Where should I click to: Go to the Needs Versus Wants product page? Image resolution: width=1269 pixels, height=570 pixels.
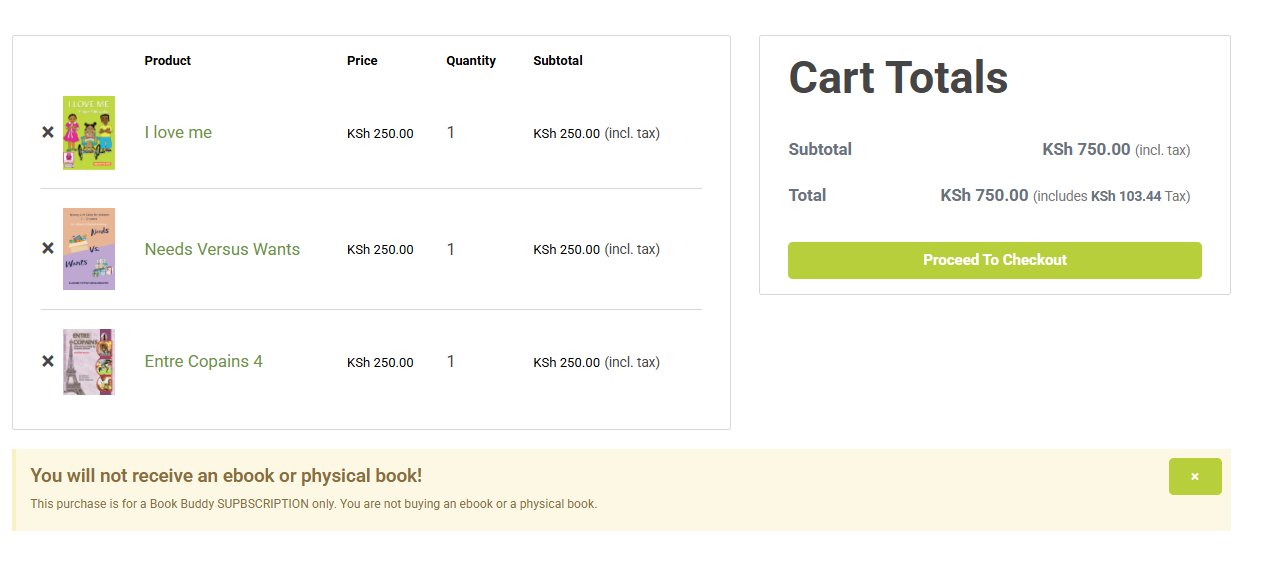[222, 249]
